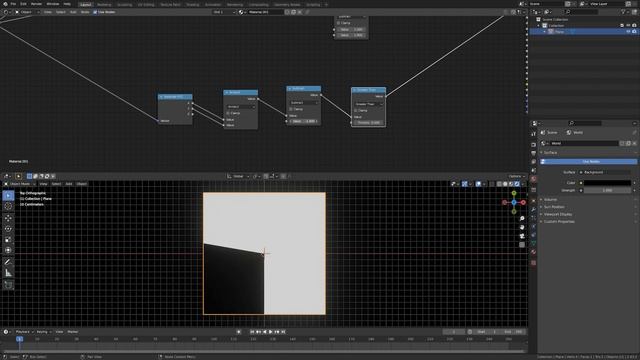
Task: Toggle Clamp checkbox on Subtract node
Action: [291, 109]
